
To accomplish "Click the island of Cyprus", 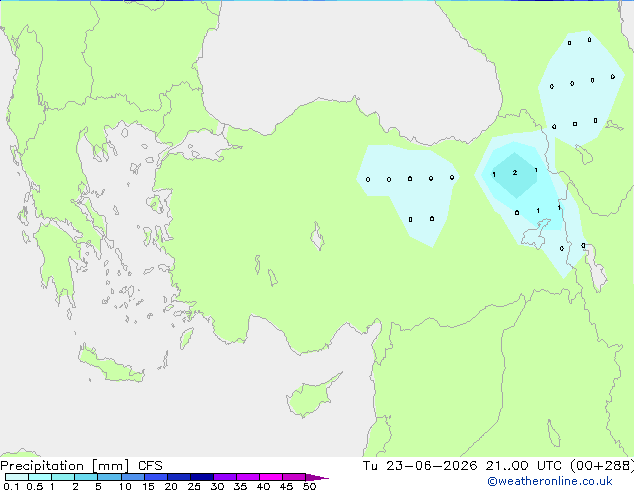I will pos(312,395).
